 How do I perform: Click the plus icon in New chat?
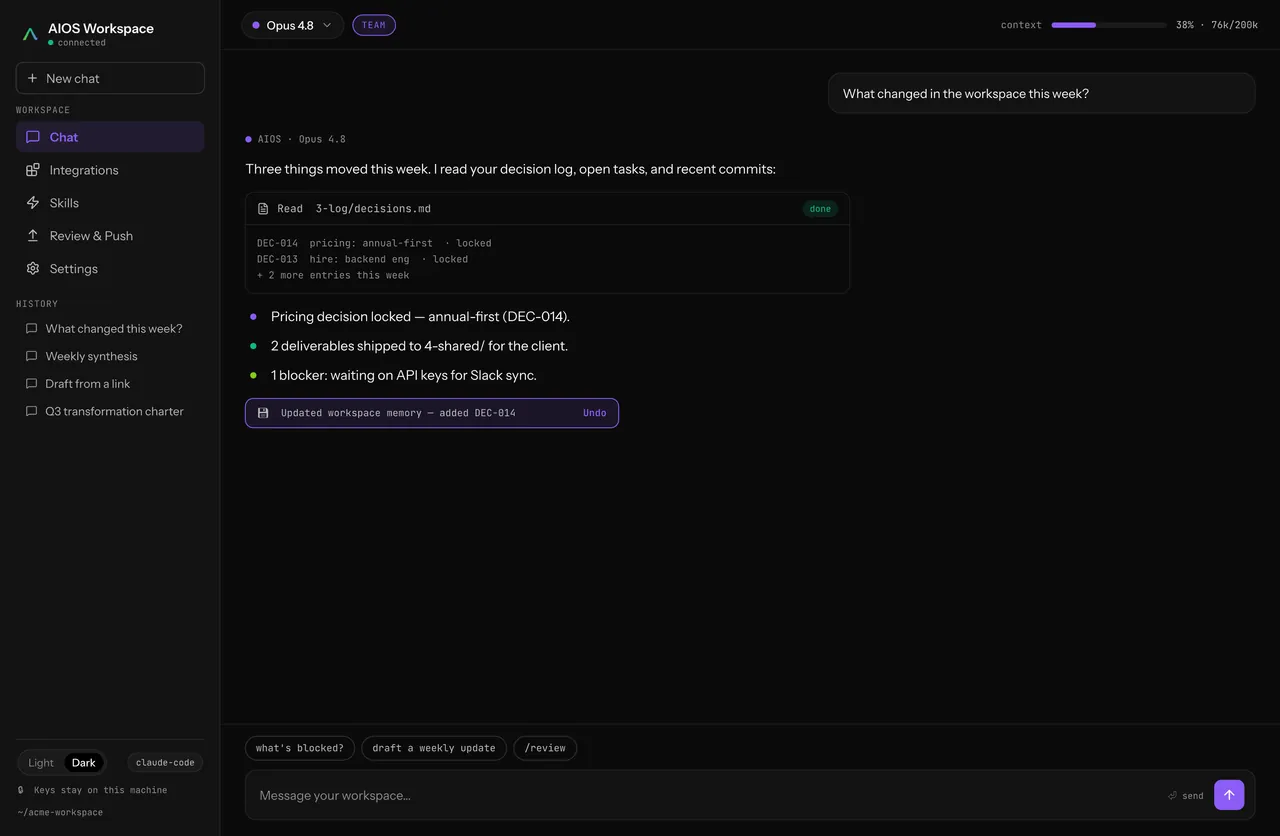(x=33, y=78)
